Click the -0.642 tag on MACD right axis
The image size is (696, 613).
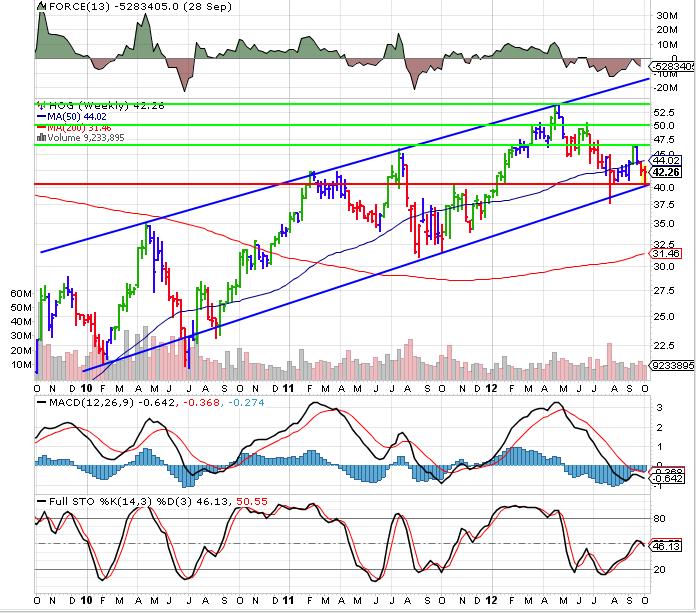point(668,479)
